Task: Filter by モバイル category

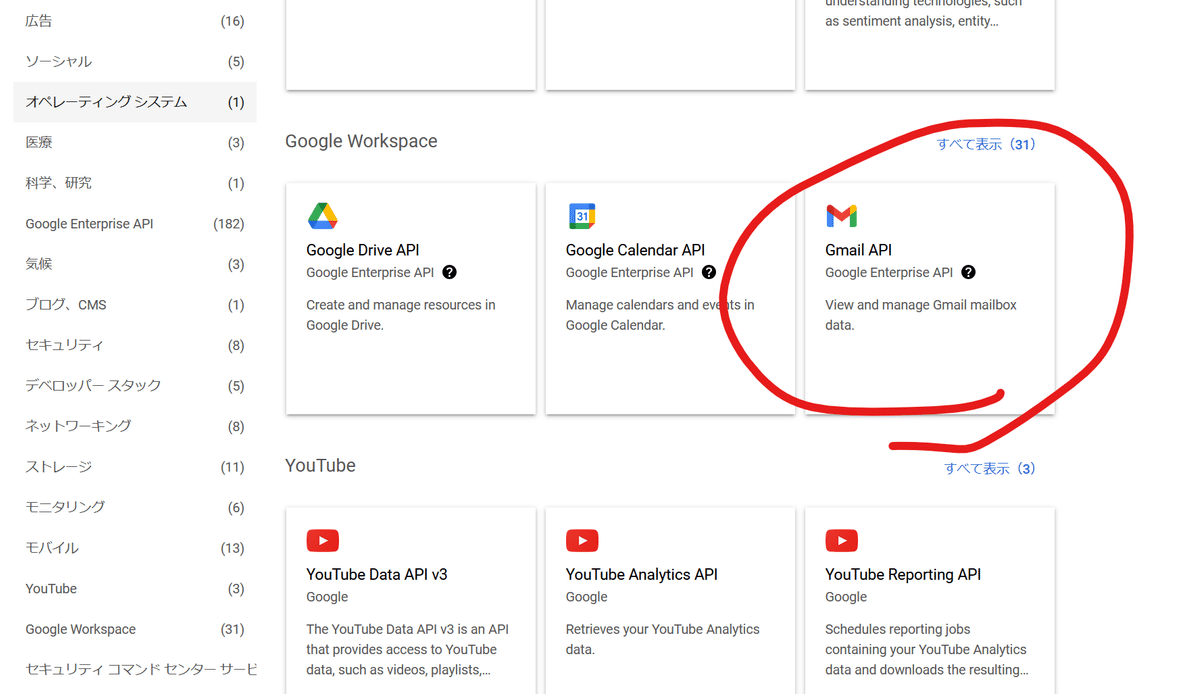Action: point(135,548)
